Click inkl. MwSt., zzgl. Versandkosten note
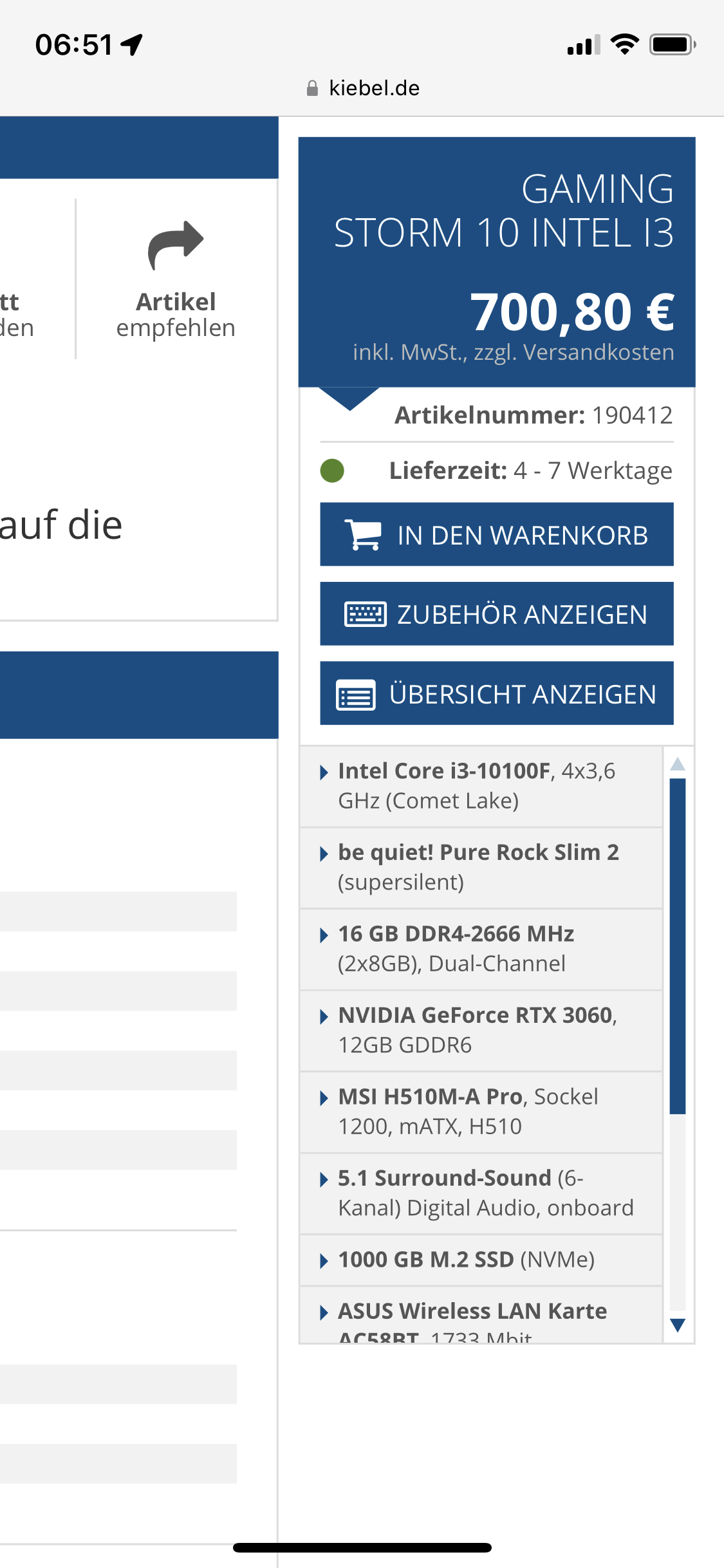This screenshot has width=724, height=1568. [514, 353]
